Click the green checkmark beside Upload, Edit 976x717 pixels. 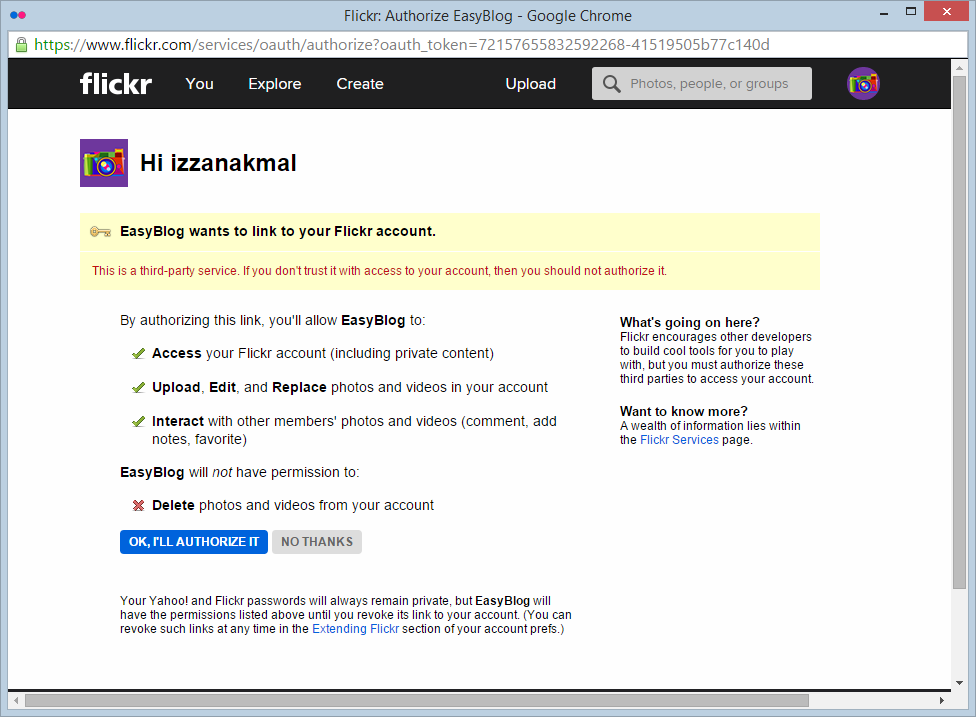[x=138, y=388]
